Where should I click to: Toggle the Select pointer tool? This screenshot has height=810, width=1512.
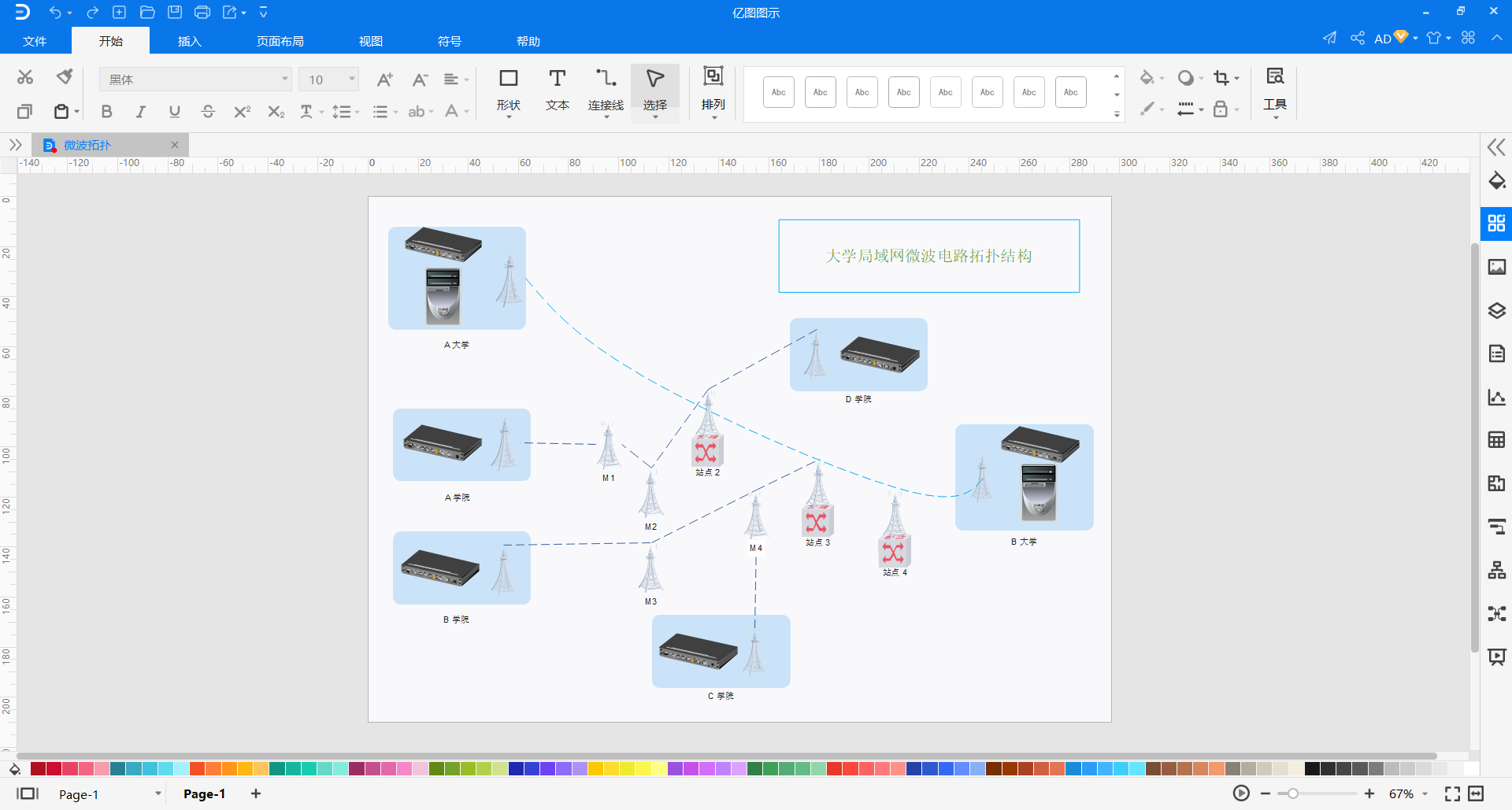click(655, 92)
